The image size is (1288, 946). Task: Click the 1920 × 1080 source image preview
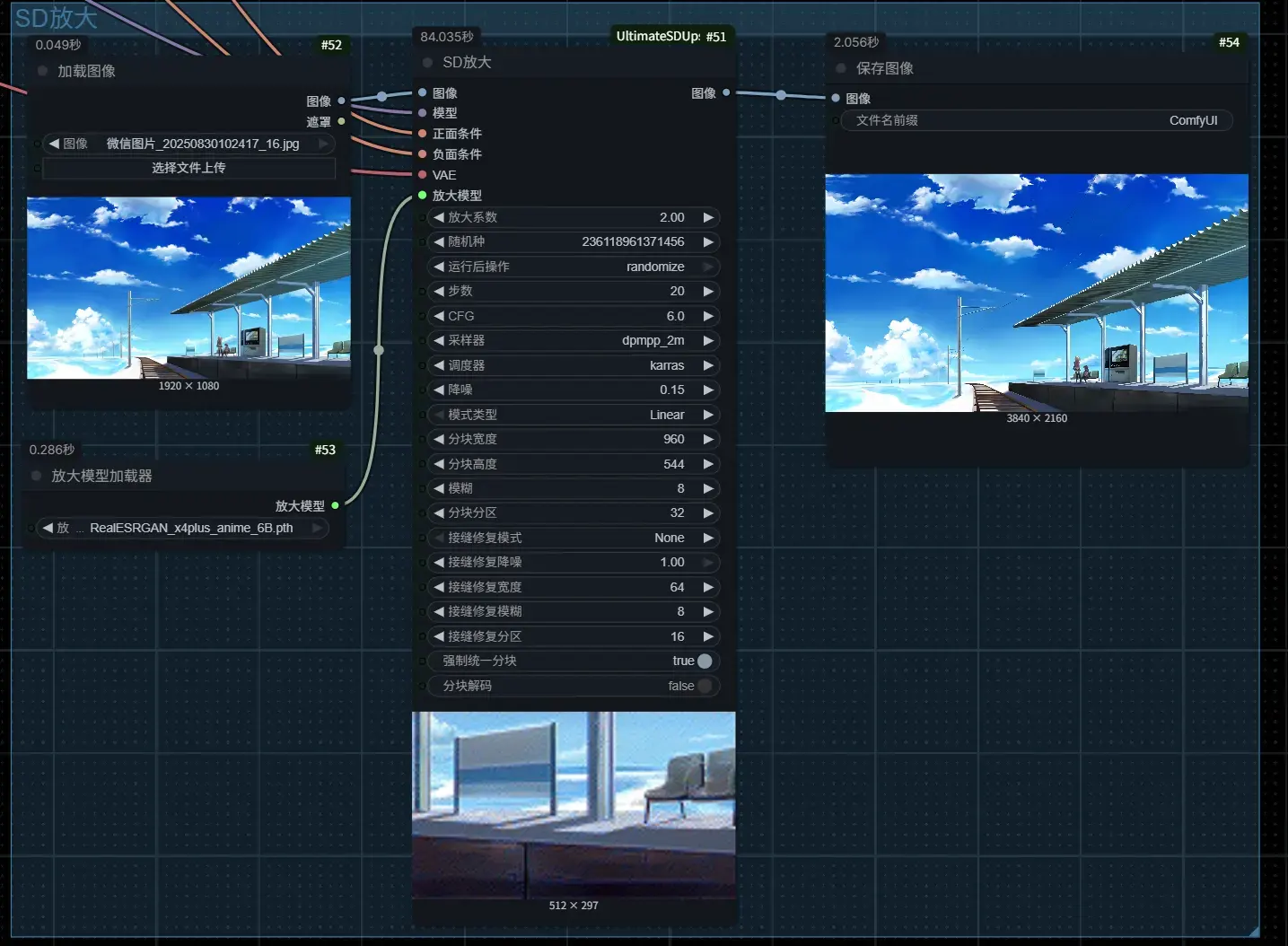tap(188, 288)
